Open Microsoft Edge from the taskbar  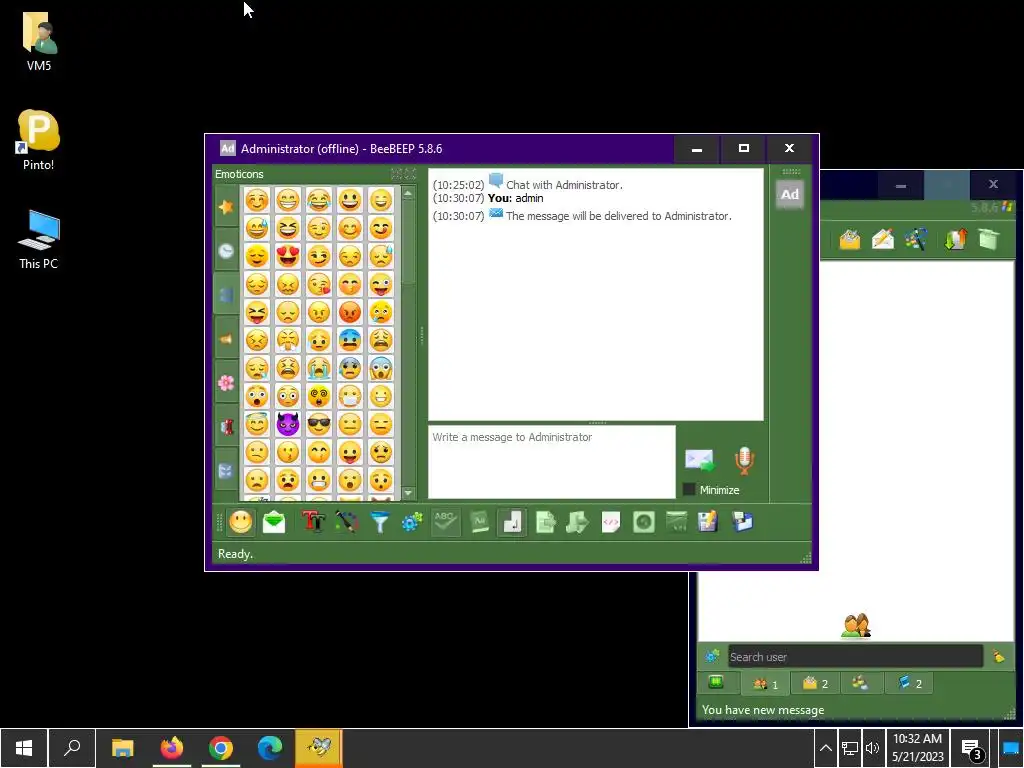pyautogui.click(x=270, y=748)
